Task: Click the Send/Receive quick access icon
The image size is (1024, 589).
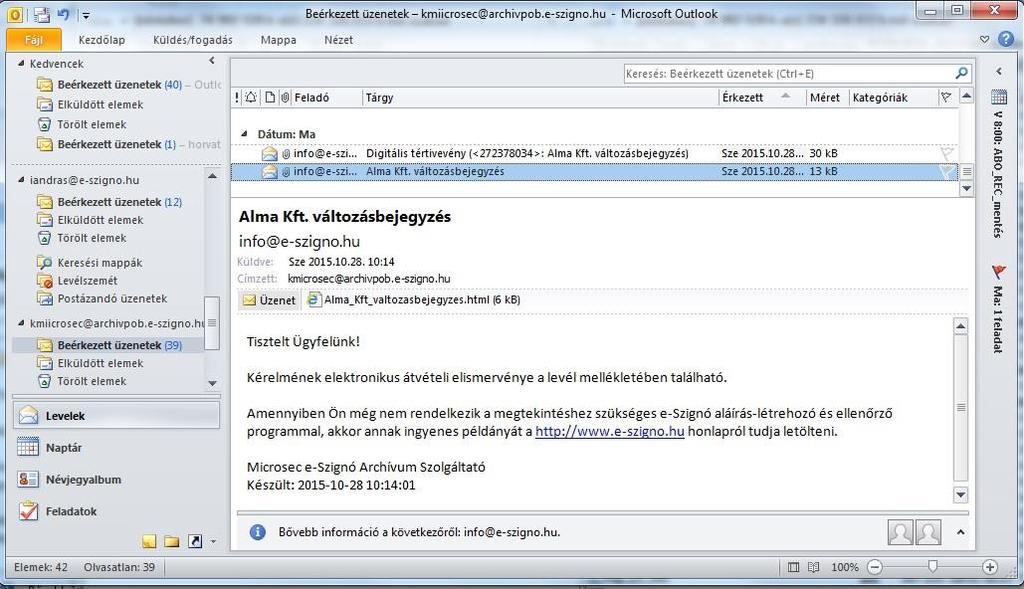Action: tap(41, 14)
